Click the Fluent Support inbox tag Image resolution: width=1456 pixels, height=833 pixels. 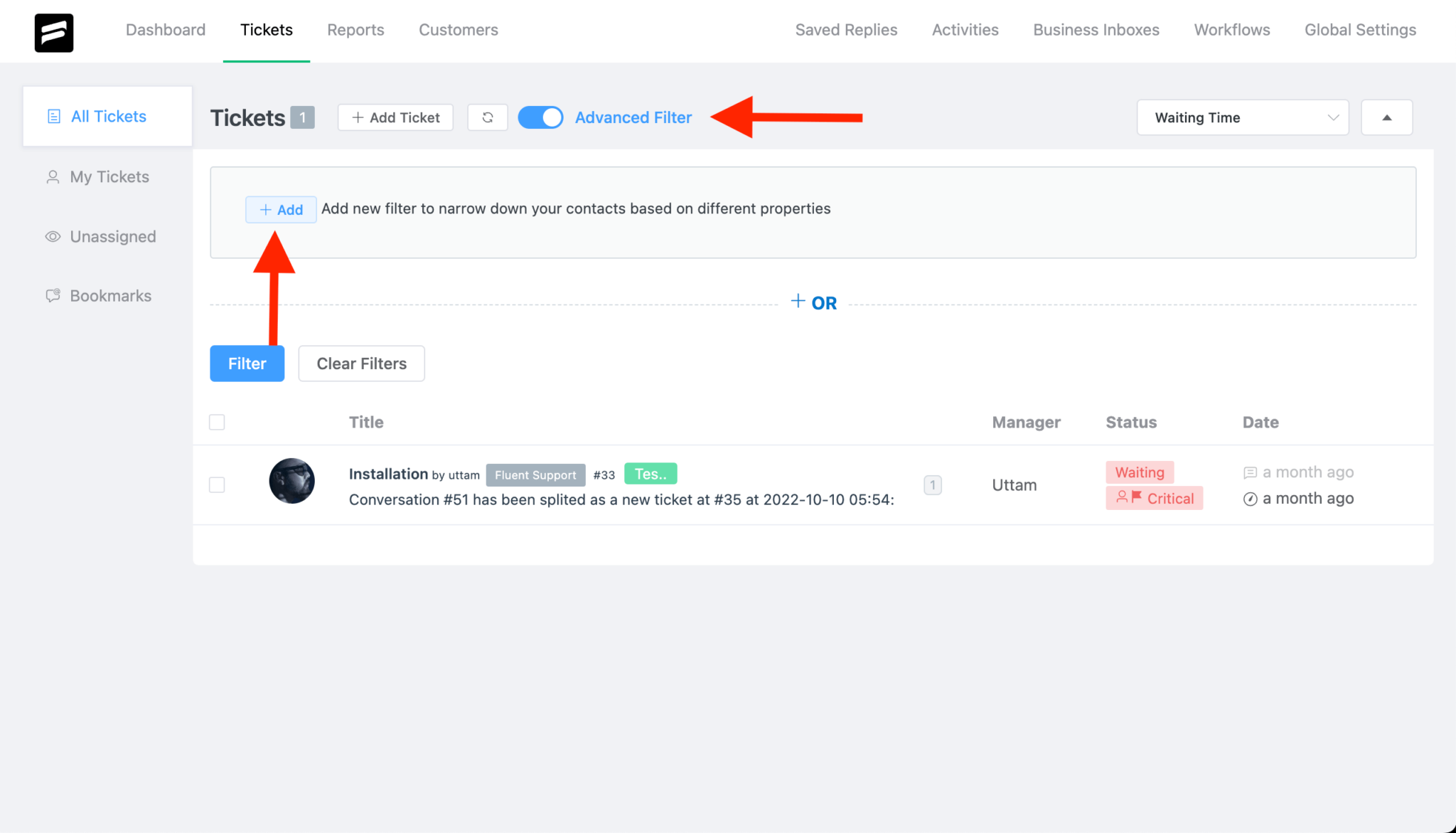coord(535,475)
